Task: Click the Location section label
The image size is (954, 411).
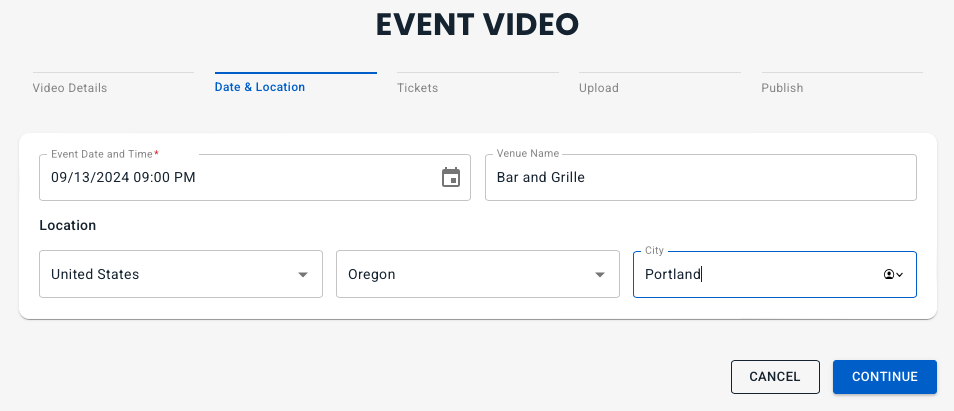Action: 68,226
